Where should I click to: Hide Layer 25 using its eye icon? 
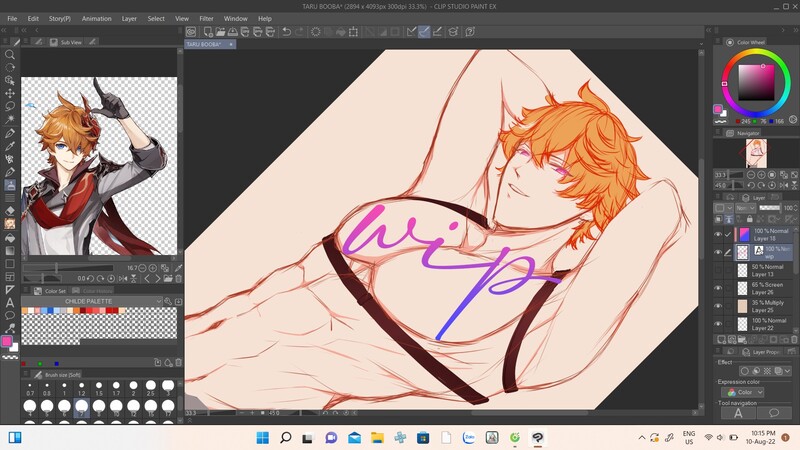pos(718,306)
